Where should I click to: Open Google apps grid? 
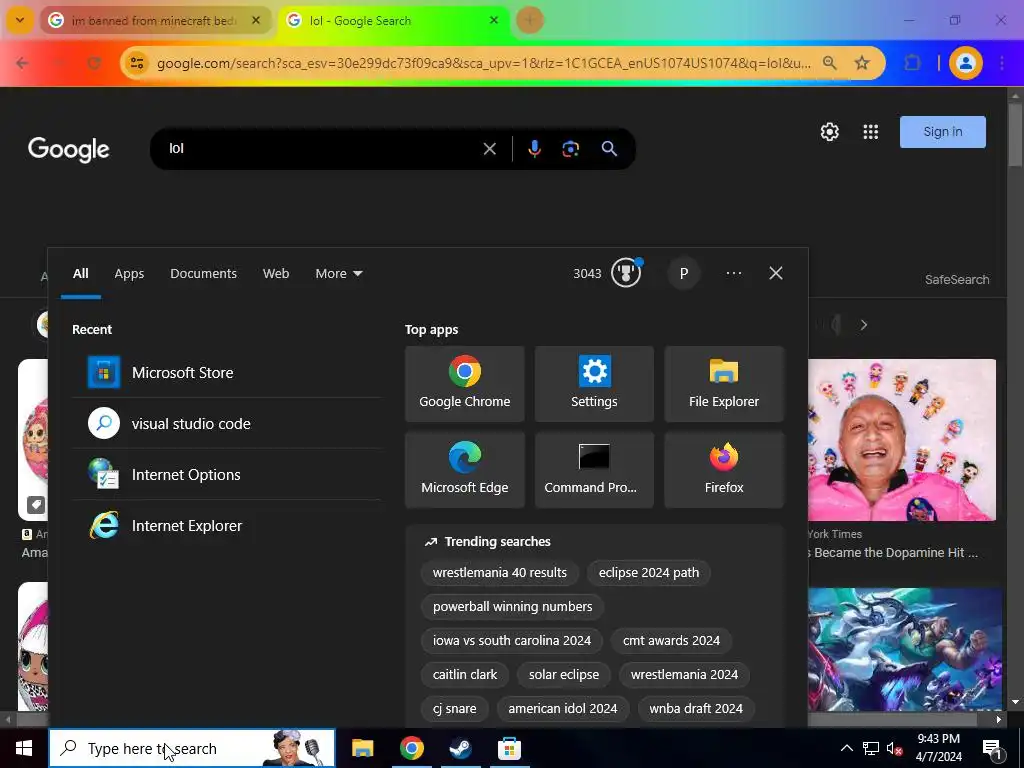click(x=871, y=132)
